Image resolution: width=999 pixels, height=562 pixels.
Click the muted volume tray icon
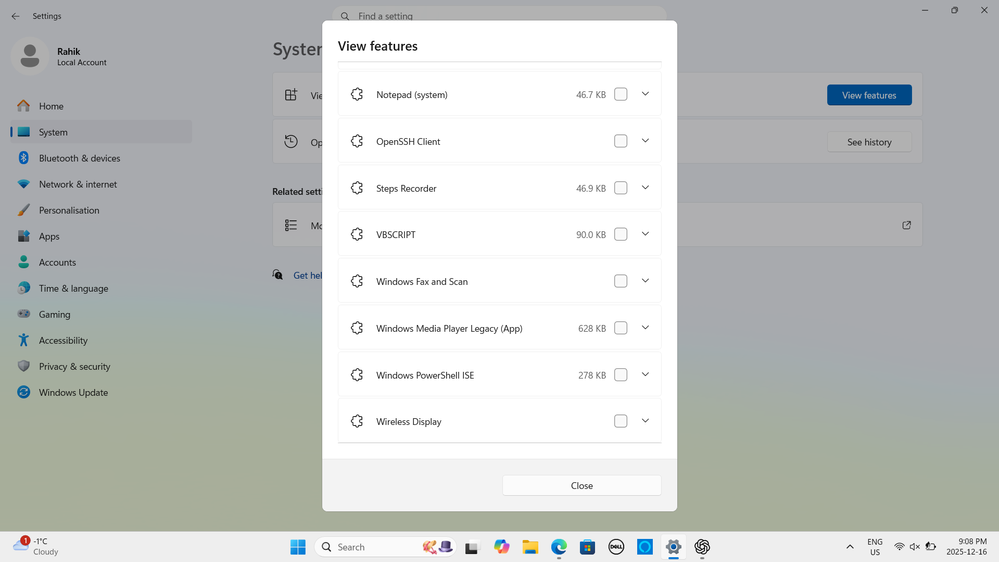pos(914,547)
